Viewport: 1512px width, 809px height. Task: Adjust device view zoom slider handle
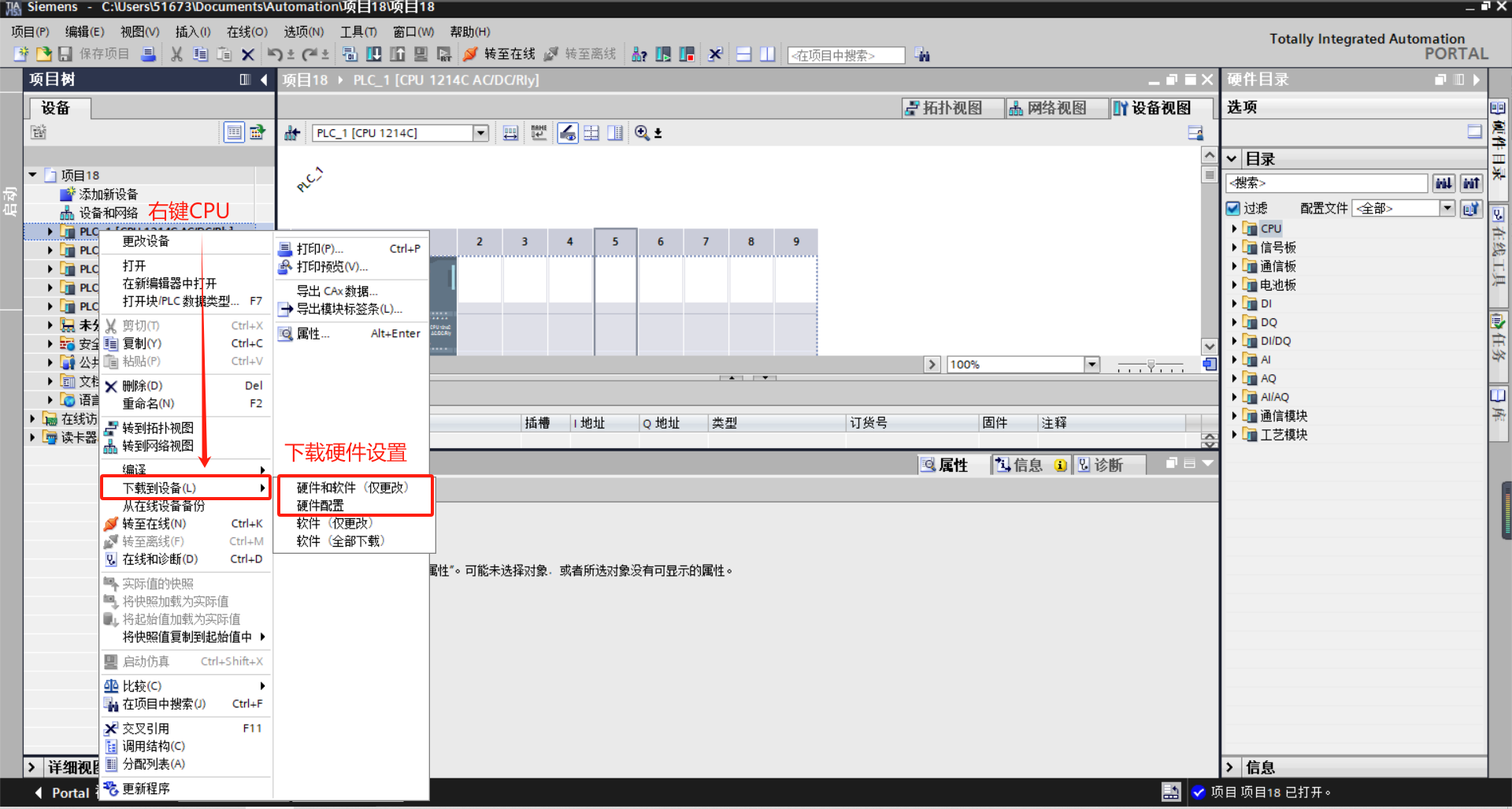pyautogui.click(x=1151, y=365)
